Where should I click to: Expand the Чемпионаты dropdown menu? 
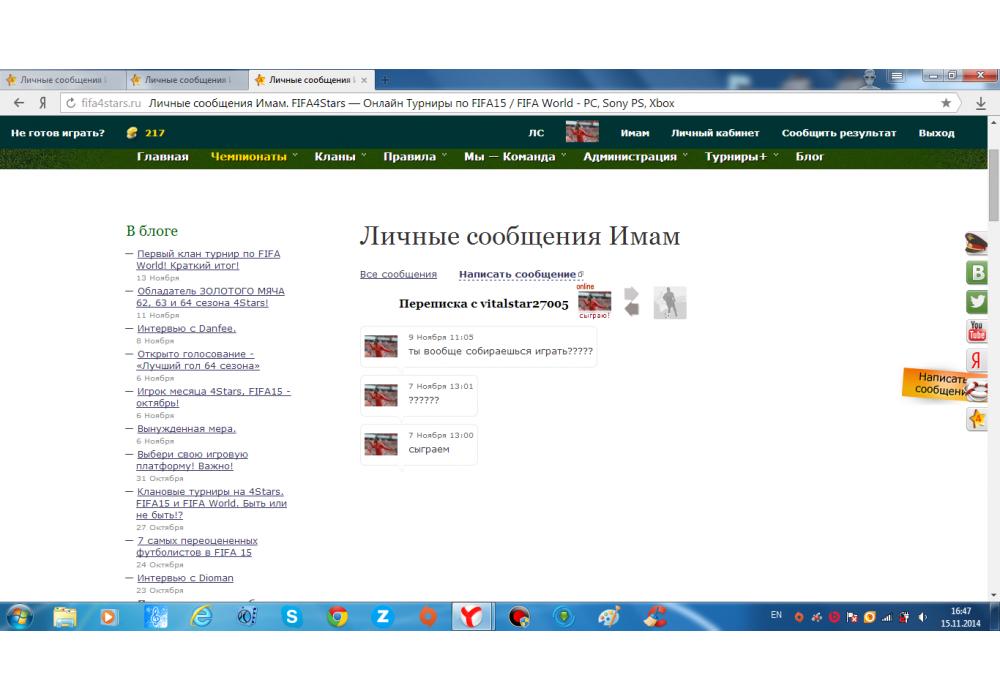pyautogui.click(x=254, y=157)
